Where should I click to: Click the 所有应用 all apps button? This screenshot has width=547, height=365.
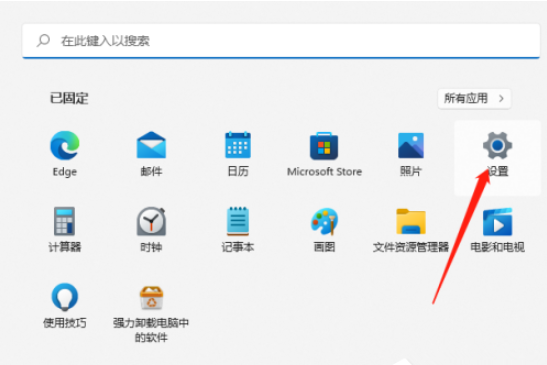(x=474, y=99)
